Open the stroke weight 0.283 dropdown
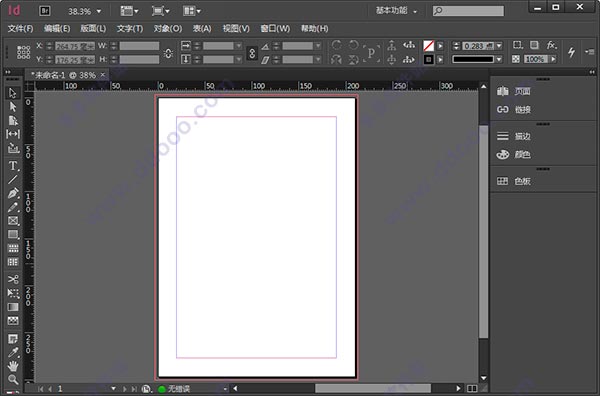The width and height of the screenshot is (600, 396). pos(499,46)
